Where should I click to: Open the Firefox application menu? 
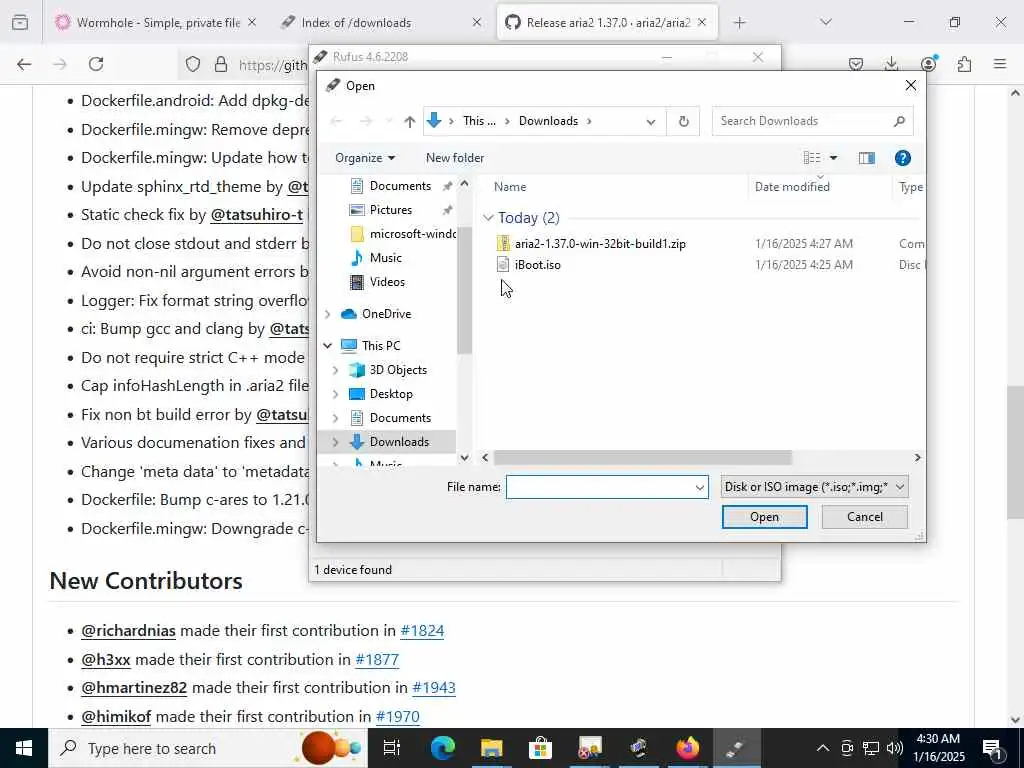coord(1000,64)
